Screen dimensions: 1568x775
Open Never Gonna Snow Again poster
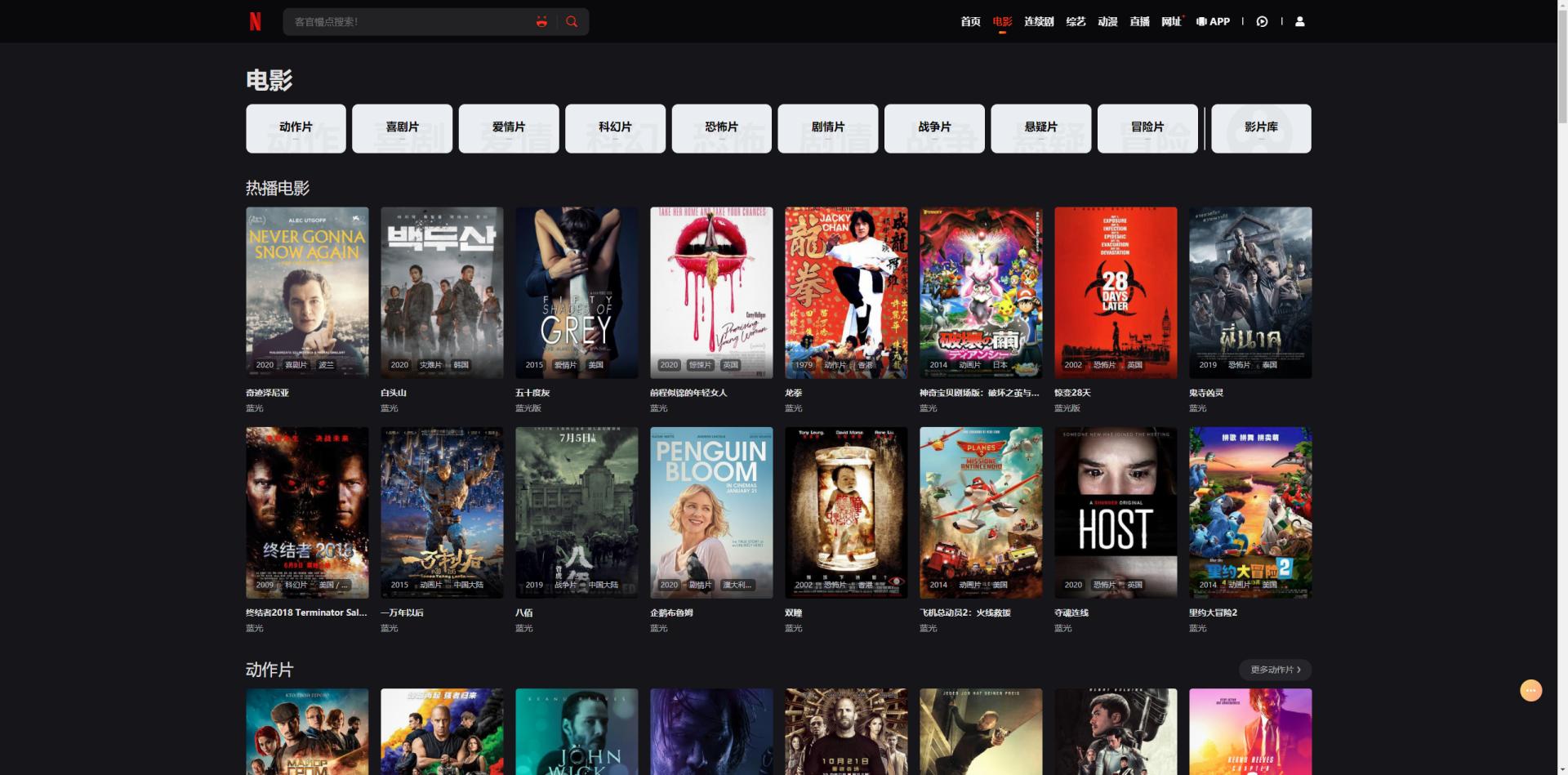[x=307, y=292]
